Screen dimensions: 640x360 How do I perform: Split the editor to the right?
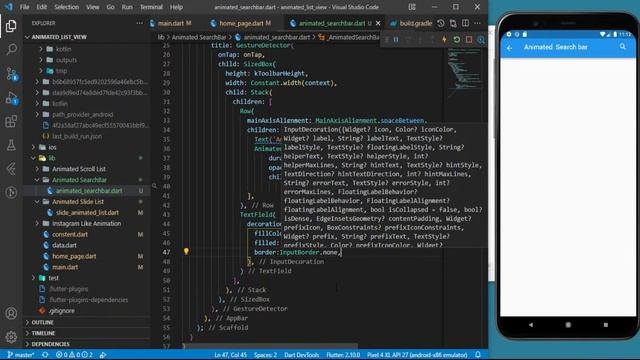click(465, 23)
